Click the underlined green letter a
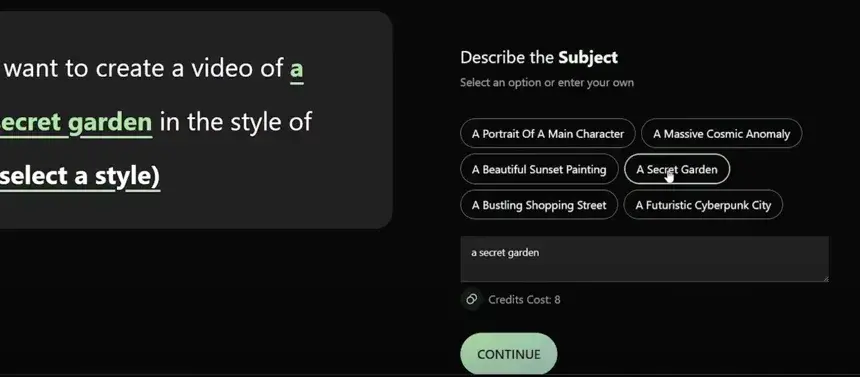The image size is (860, 377). point(296,70)
